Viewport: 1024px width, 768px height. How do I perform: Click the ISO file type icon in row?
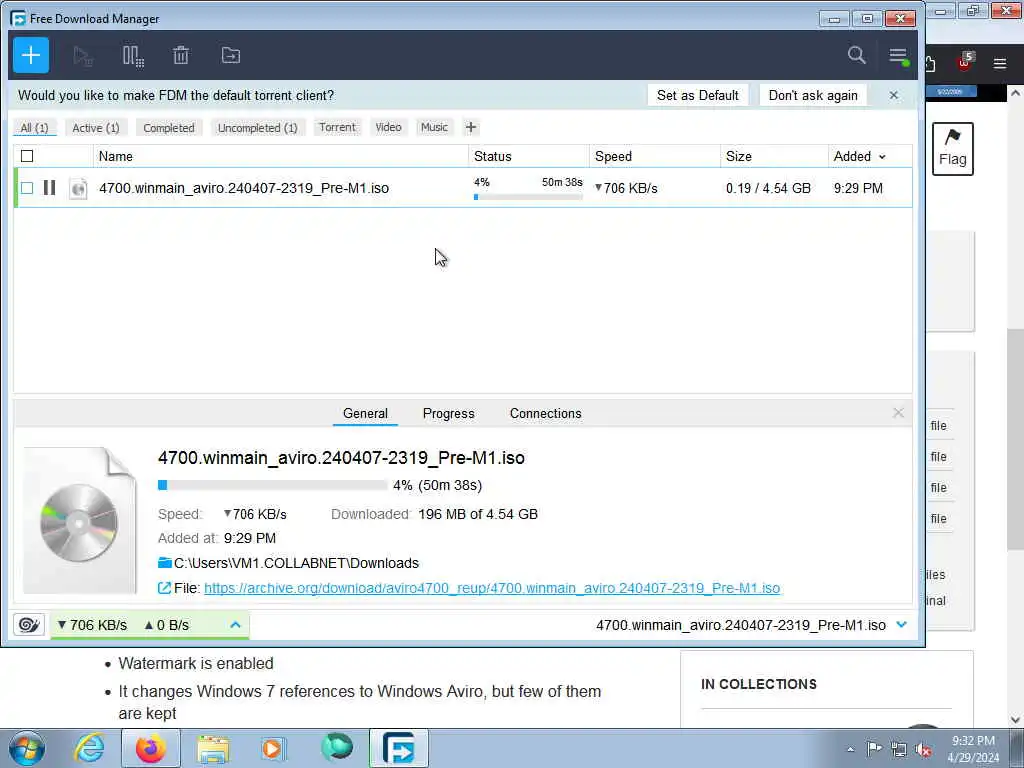[x=78, y=189]
